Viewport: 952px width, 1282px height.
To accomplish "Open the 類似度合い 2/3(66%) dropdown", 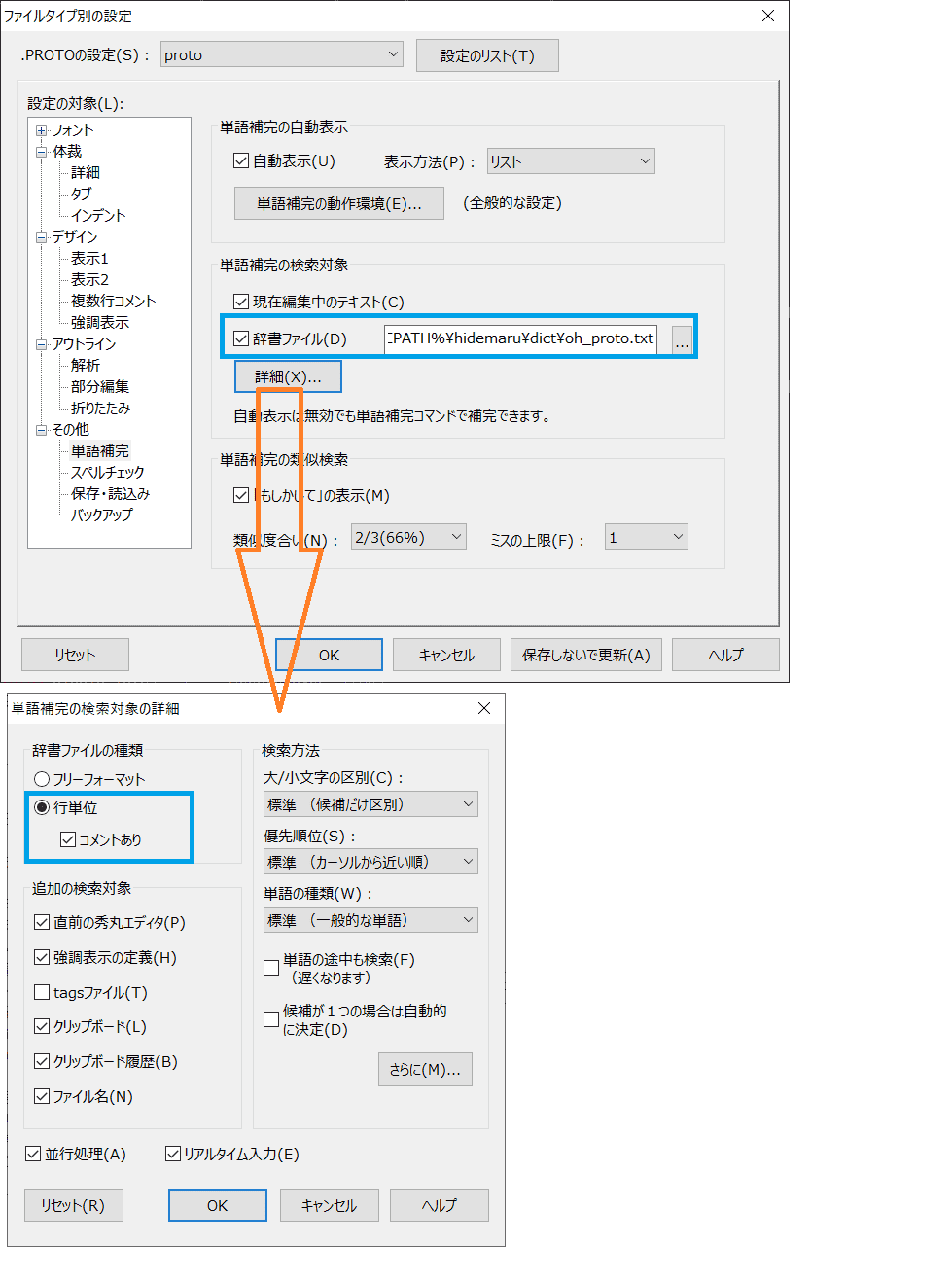I will [x=408, y=537].
